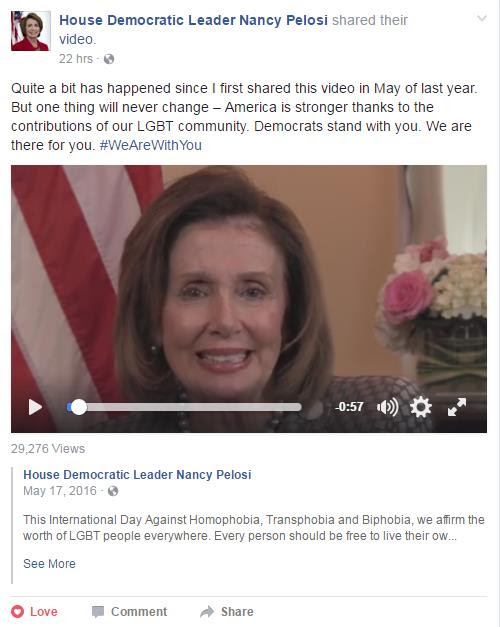Click the 22 hrs timestamp
Image resolution: width=500 pixels, height=627 pixels.
pos(76,59)
